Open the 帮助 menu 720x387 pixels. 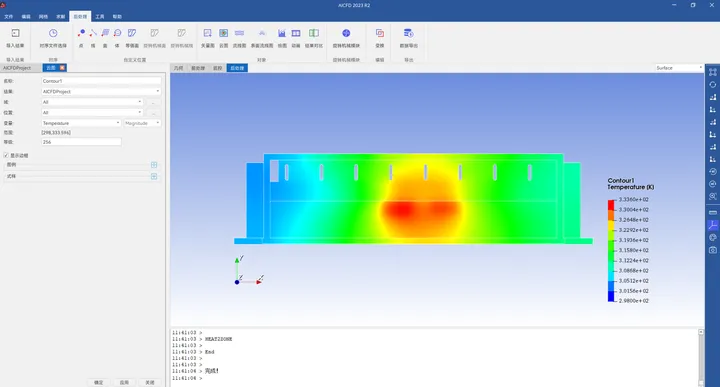coord(117,17)
